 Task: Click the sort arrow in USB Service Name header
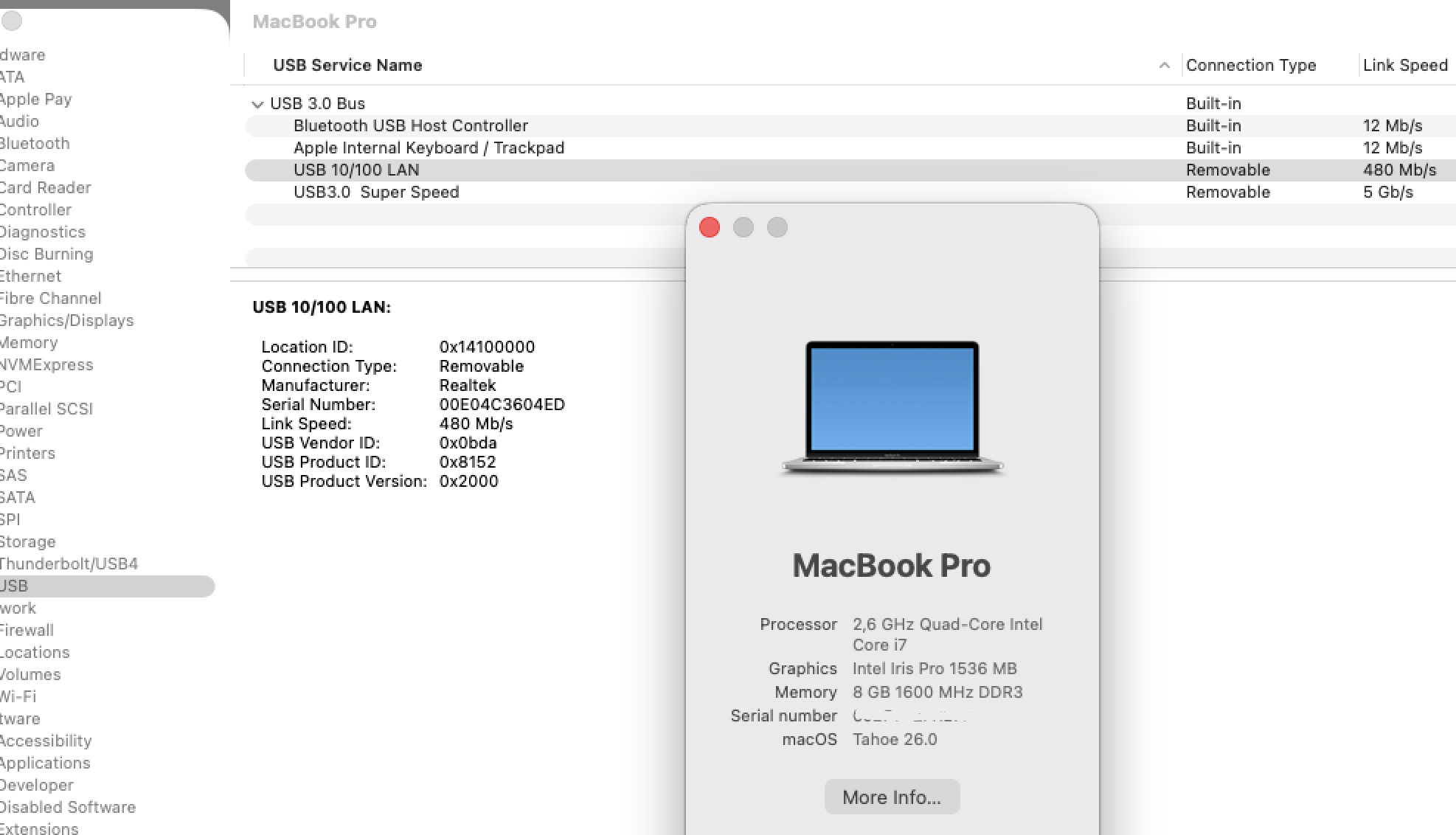click(x=1164, y=66)
